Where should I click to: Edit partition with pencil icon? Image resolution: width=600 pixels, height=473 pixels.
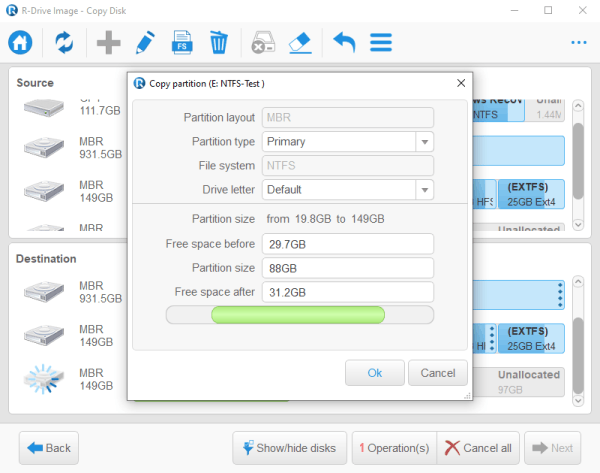(x=145, y=42)
